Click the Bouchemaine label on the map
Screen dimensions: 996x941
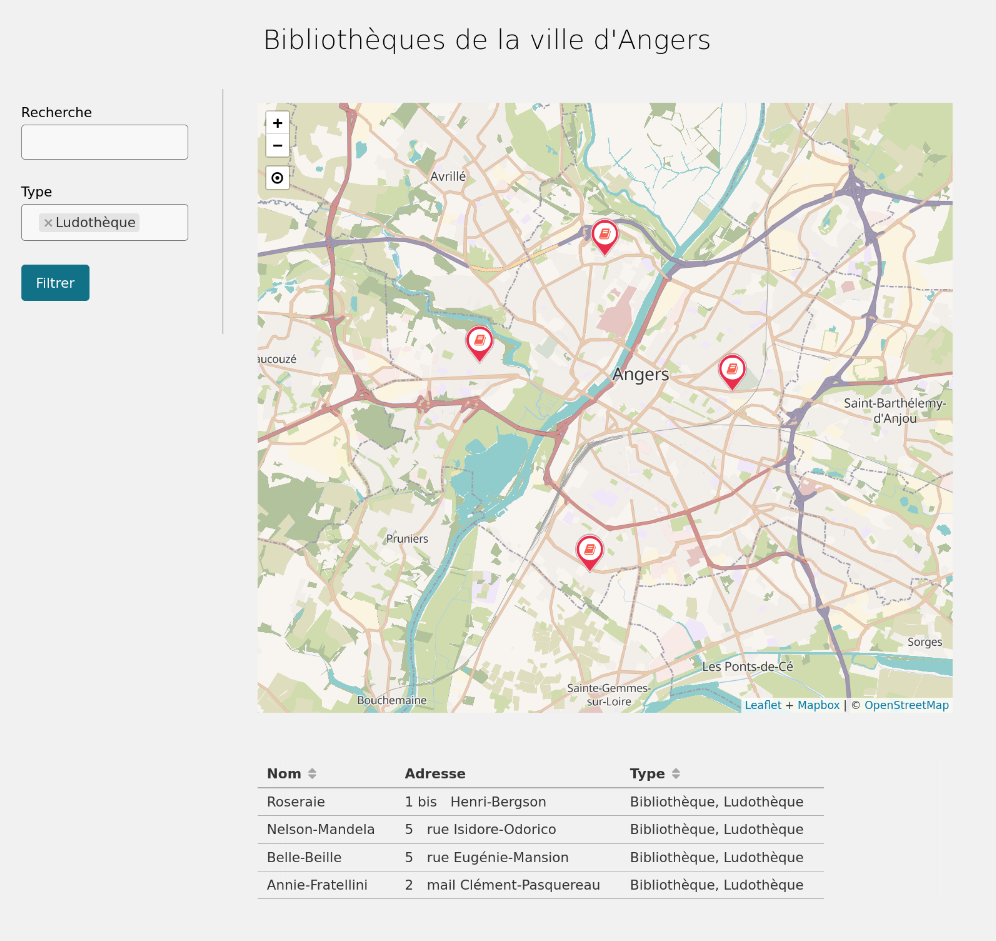pyautogui.click(x=392, y=700)
